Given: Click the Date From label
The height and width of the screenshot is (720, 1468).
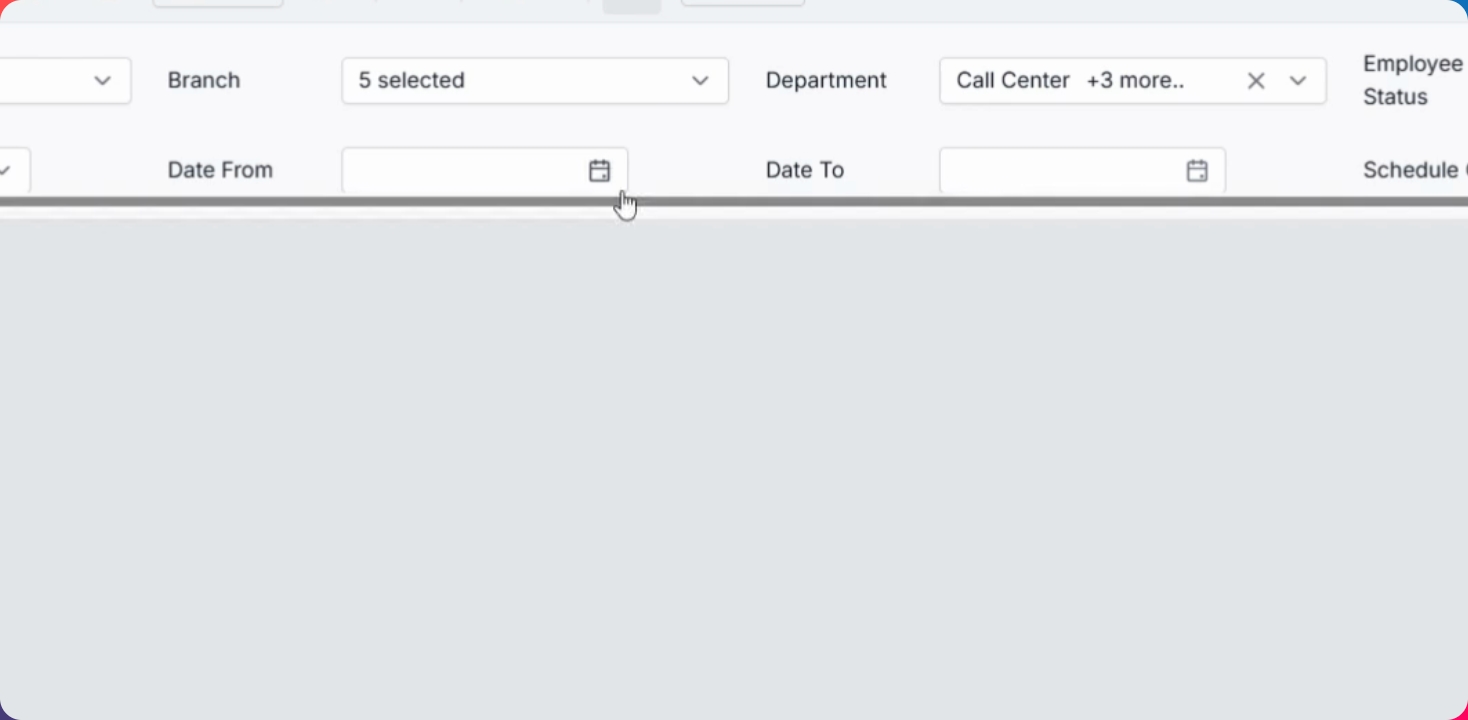Looking at the screenshot, I should coord(220,170).
